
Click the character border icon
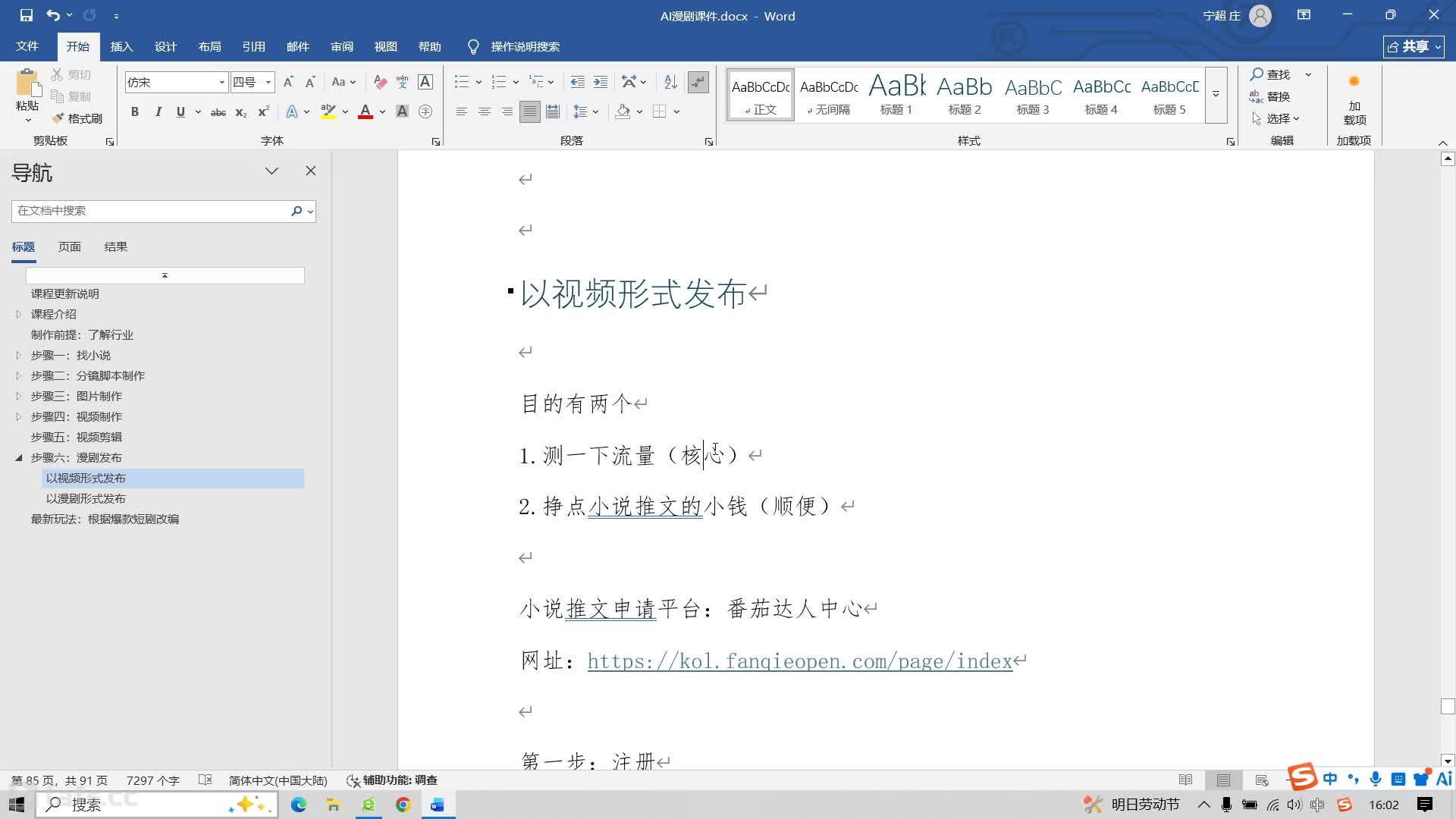[x=425, y=82]
